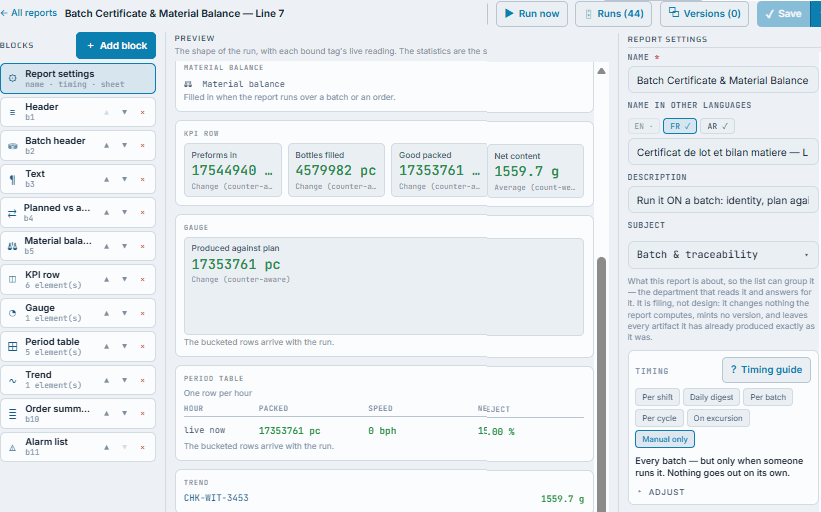Delete the Material balance block
Screen dimensions: 821x512
click(x=142, y=246)
